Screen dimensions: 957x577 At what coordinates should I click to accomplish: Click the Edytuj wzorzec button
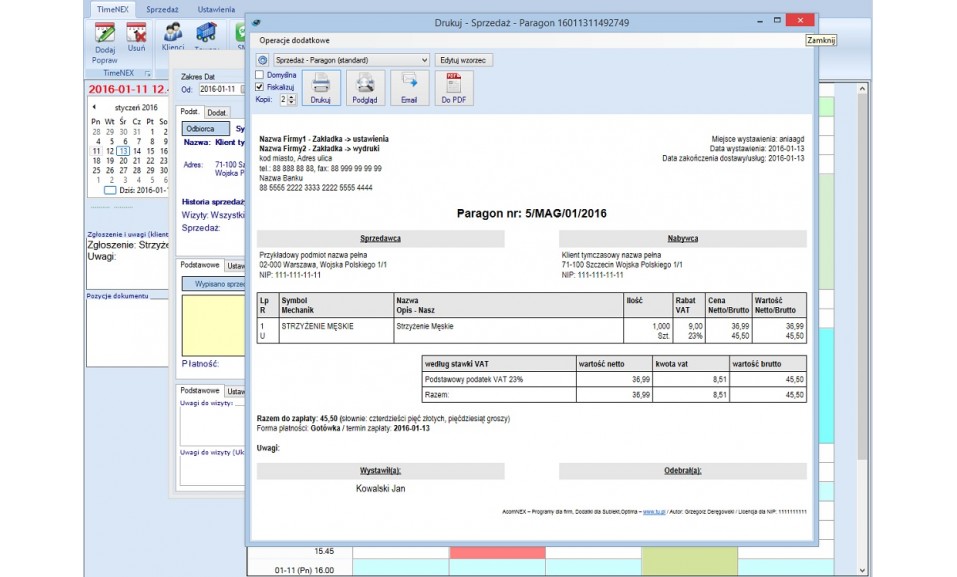click(x=463, y=60)
